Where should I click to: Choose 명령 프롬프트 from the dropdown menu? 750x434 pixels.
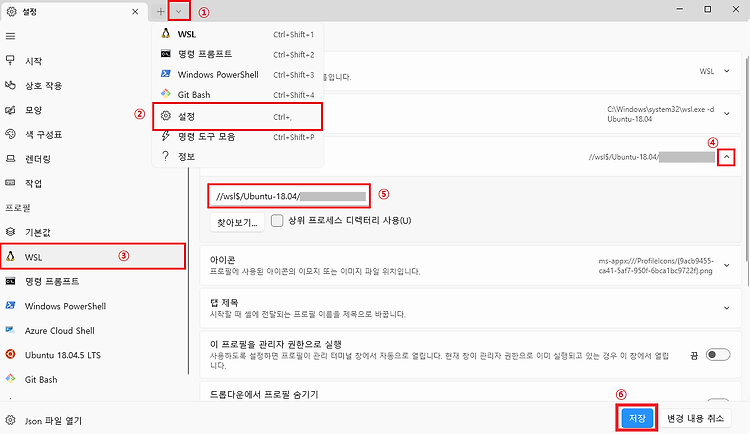coord(238,54)
